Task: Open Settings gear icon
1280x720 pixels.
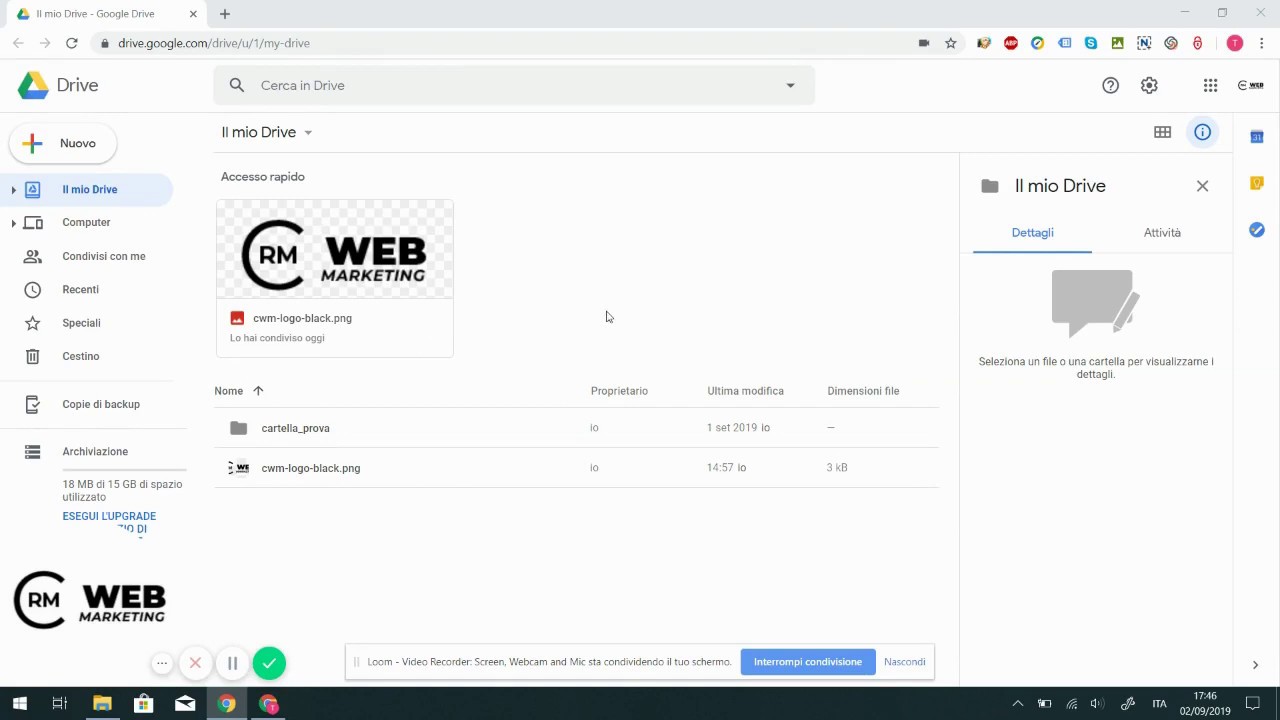Action: click(x=1149, y=85)
